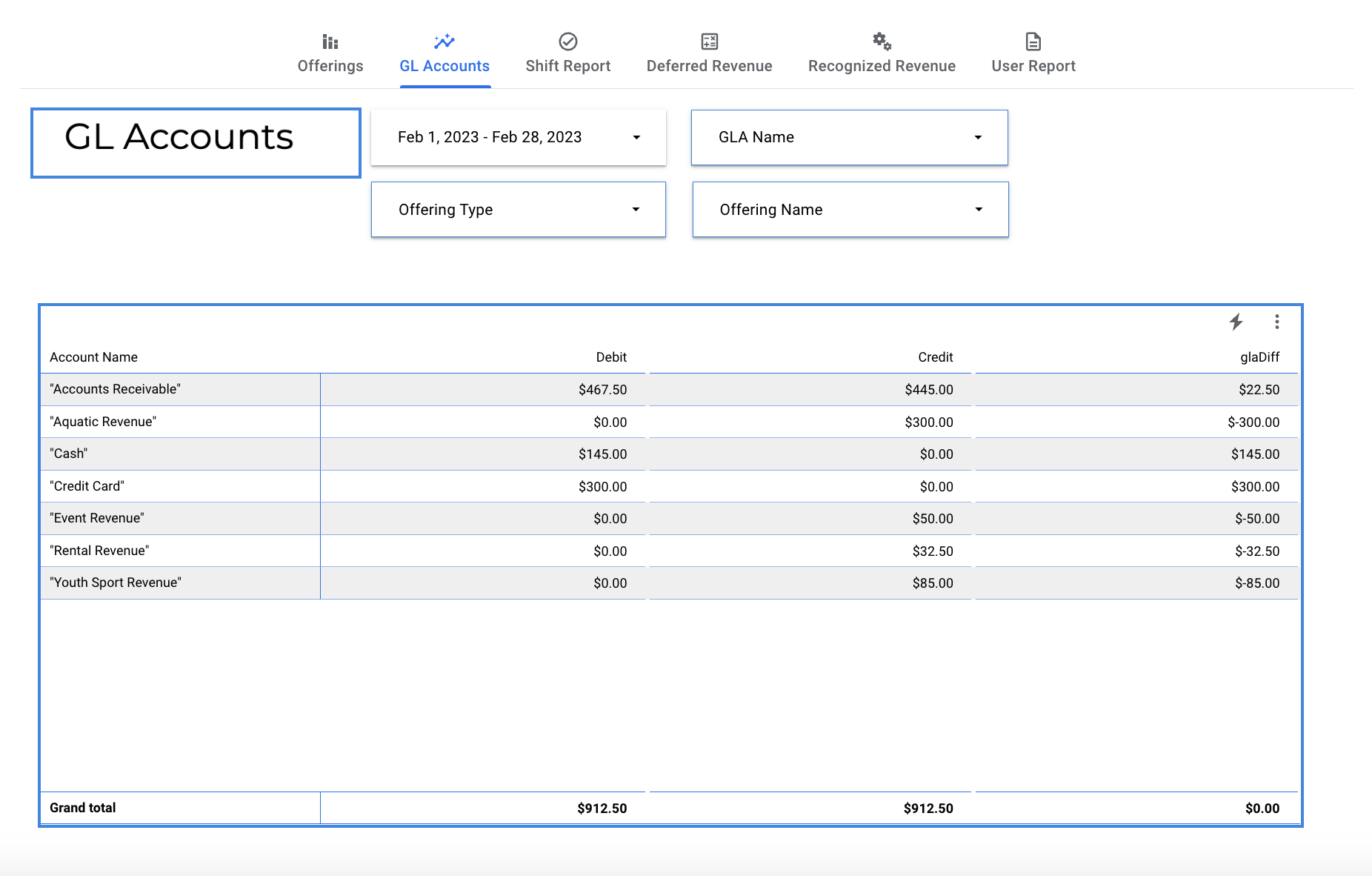Sort table by Debit column header

[611, 357]
